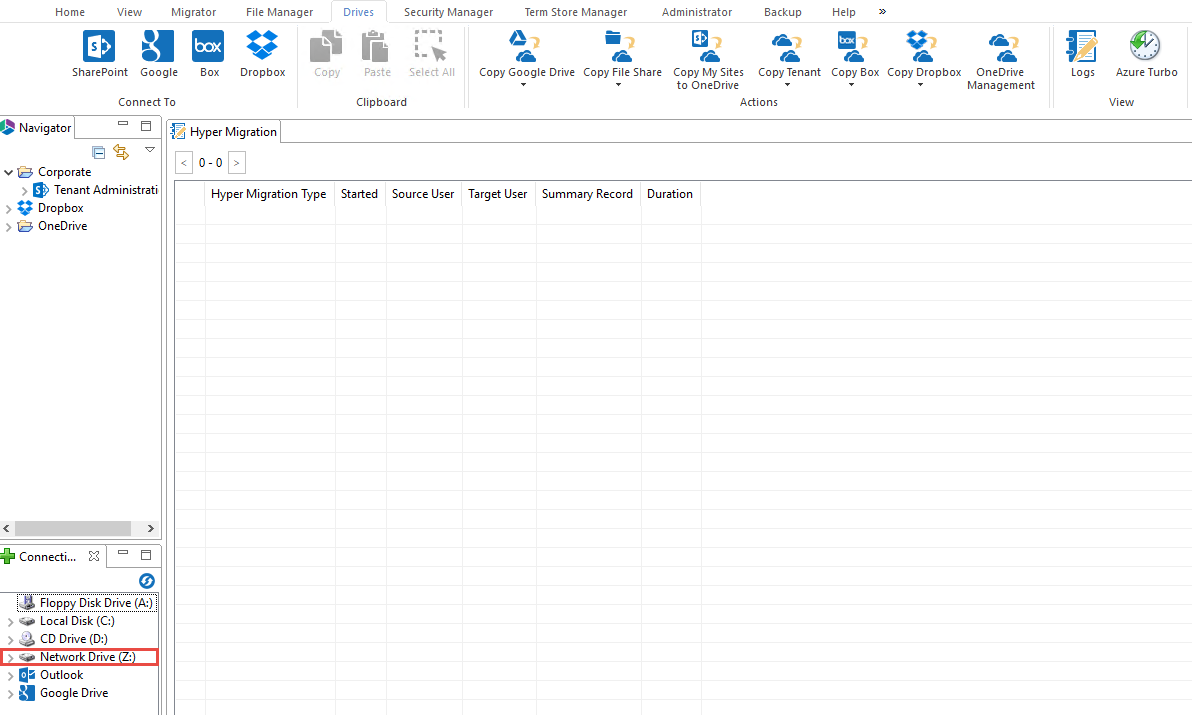Open the Term Store Manager ribbon tab
Screen dimensions: 1192x715
(x=575, y=11)
